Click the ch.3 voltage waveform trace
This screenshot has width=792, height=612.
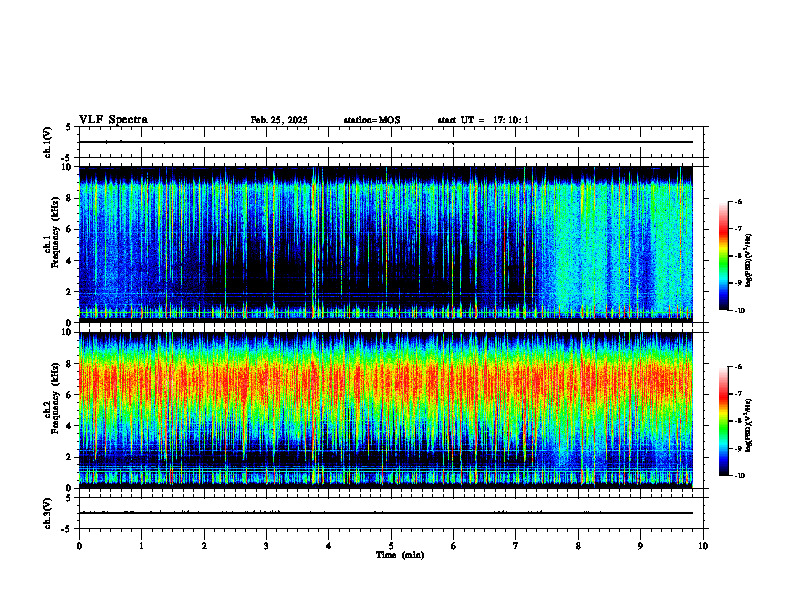tap(386, 513)
